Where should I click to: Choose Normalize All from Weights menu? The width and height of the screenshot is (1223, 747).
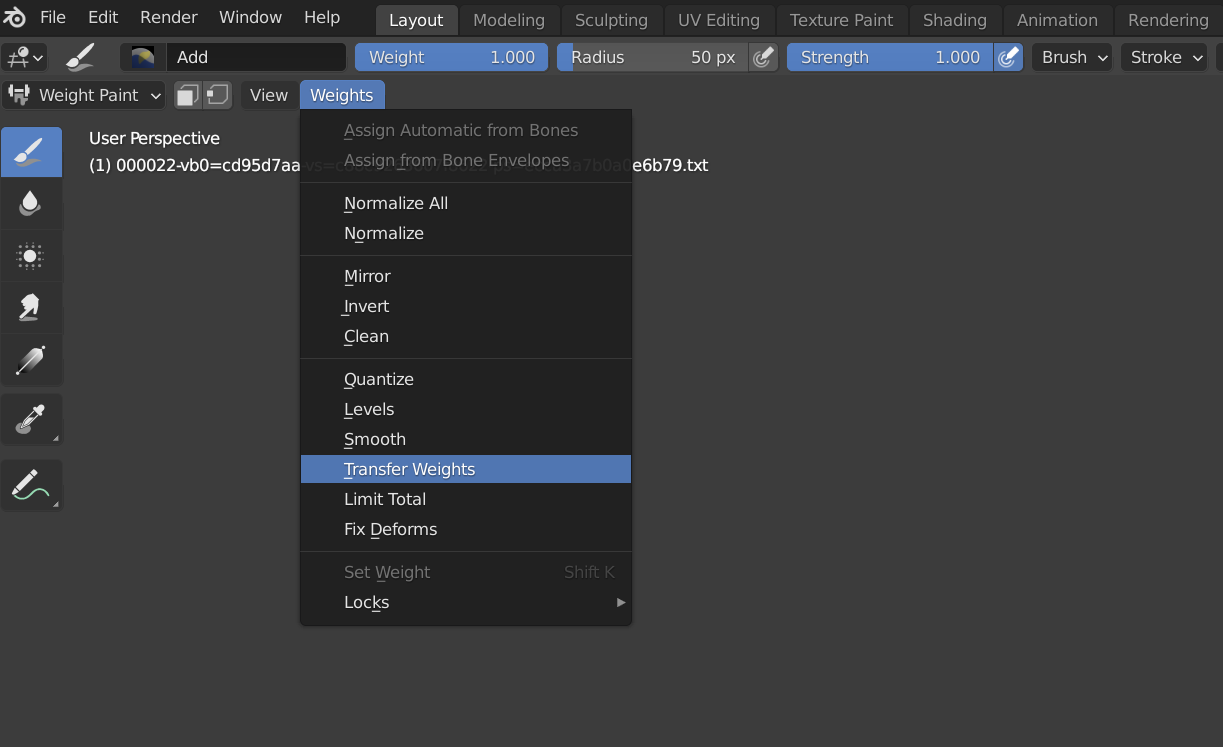tap(466, 203)
